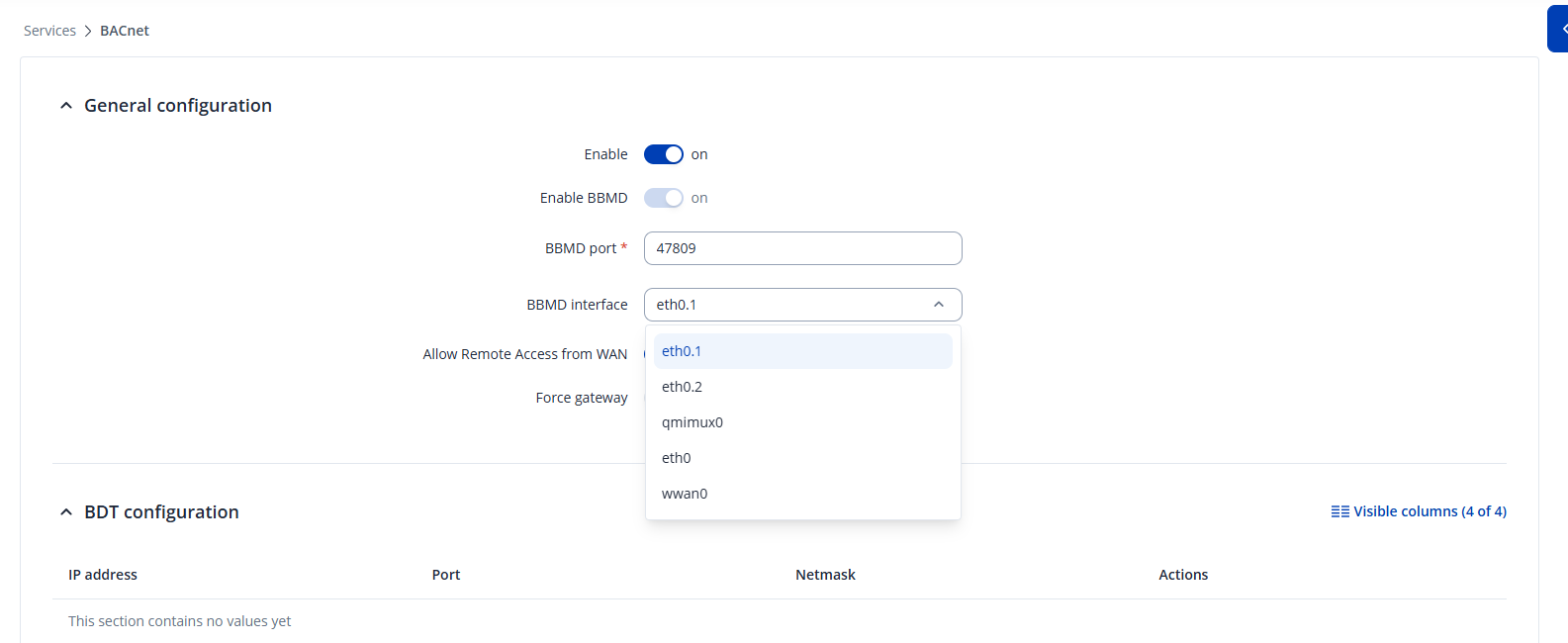Screen dimensions: 1568x643
Task: Select eth0.1 from the interface list
Action: coord(802,351)
